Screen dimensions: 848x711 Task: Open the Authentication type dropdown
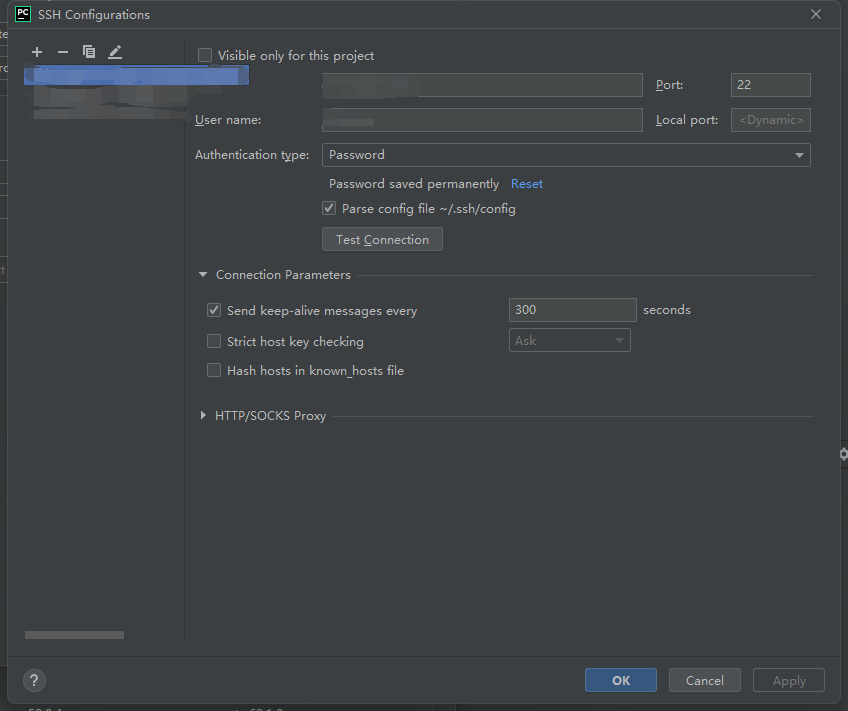tap(566, 155)
